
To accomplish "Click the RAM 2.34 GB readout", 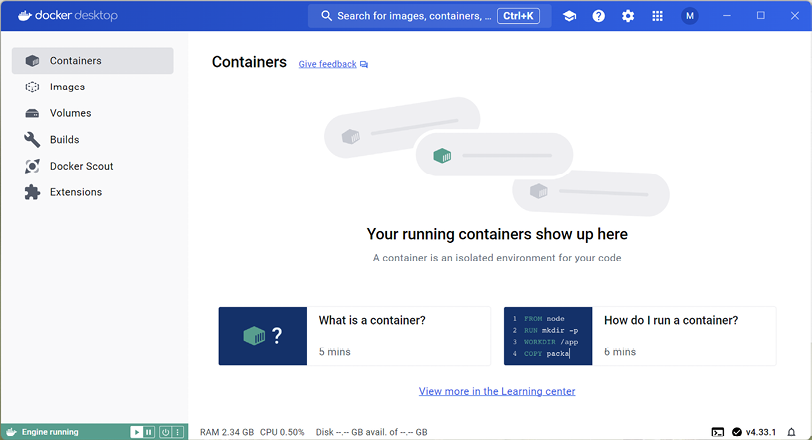I will click(227, 432).
